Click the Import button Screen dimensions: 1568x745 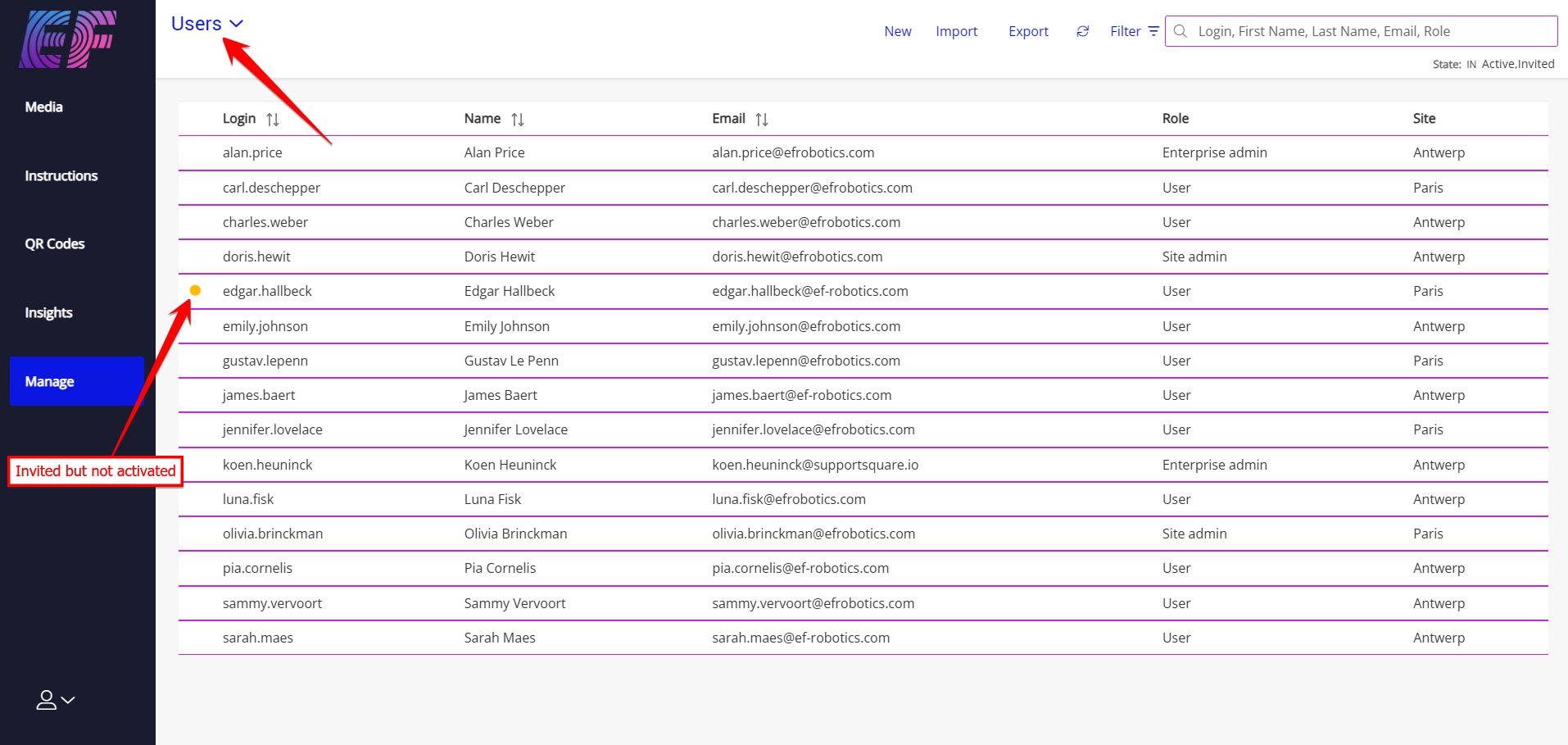tap(956, 31)
